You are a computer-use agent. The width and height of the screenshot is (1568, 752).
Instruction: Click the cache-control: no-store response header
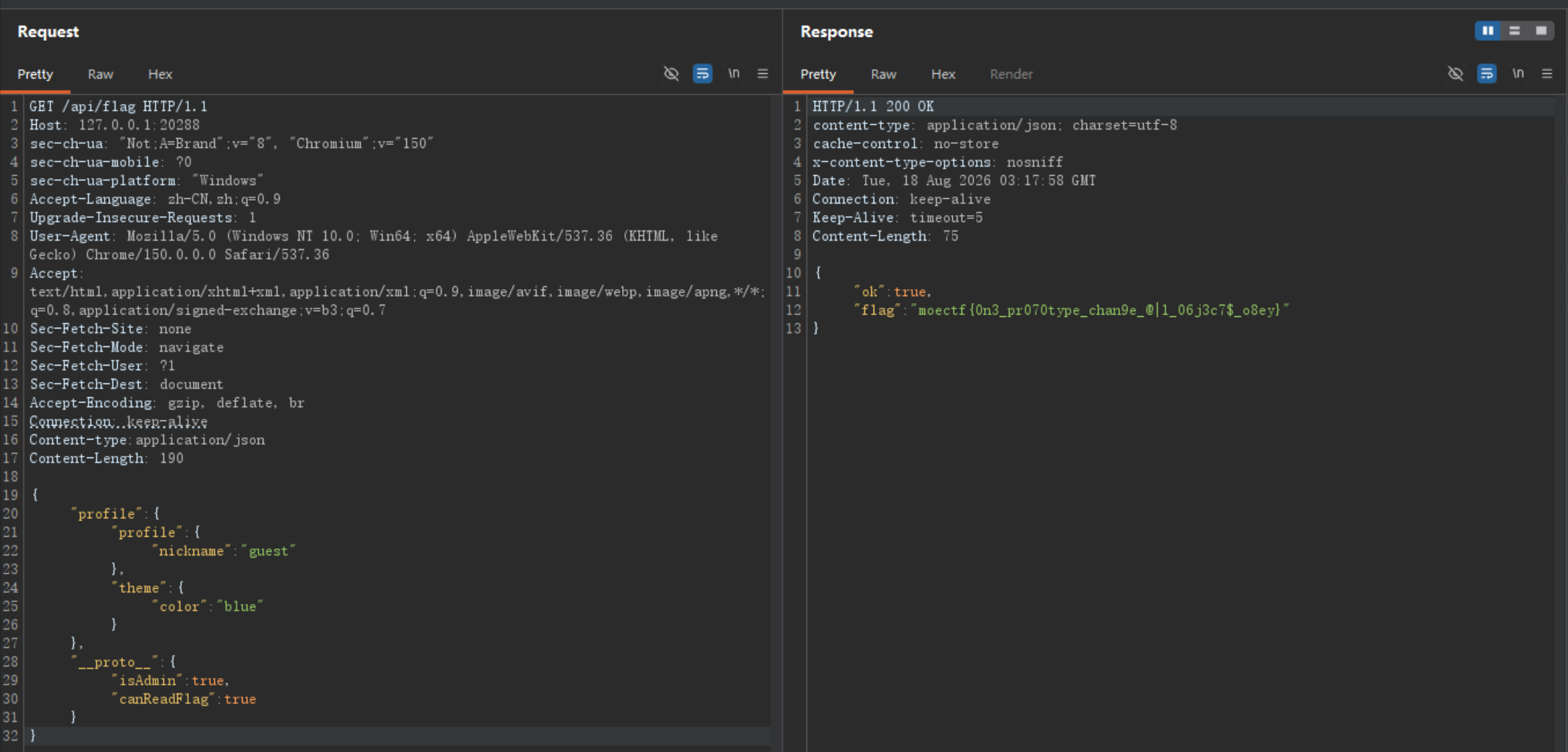point(905,143)
